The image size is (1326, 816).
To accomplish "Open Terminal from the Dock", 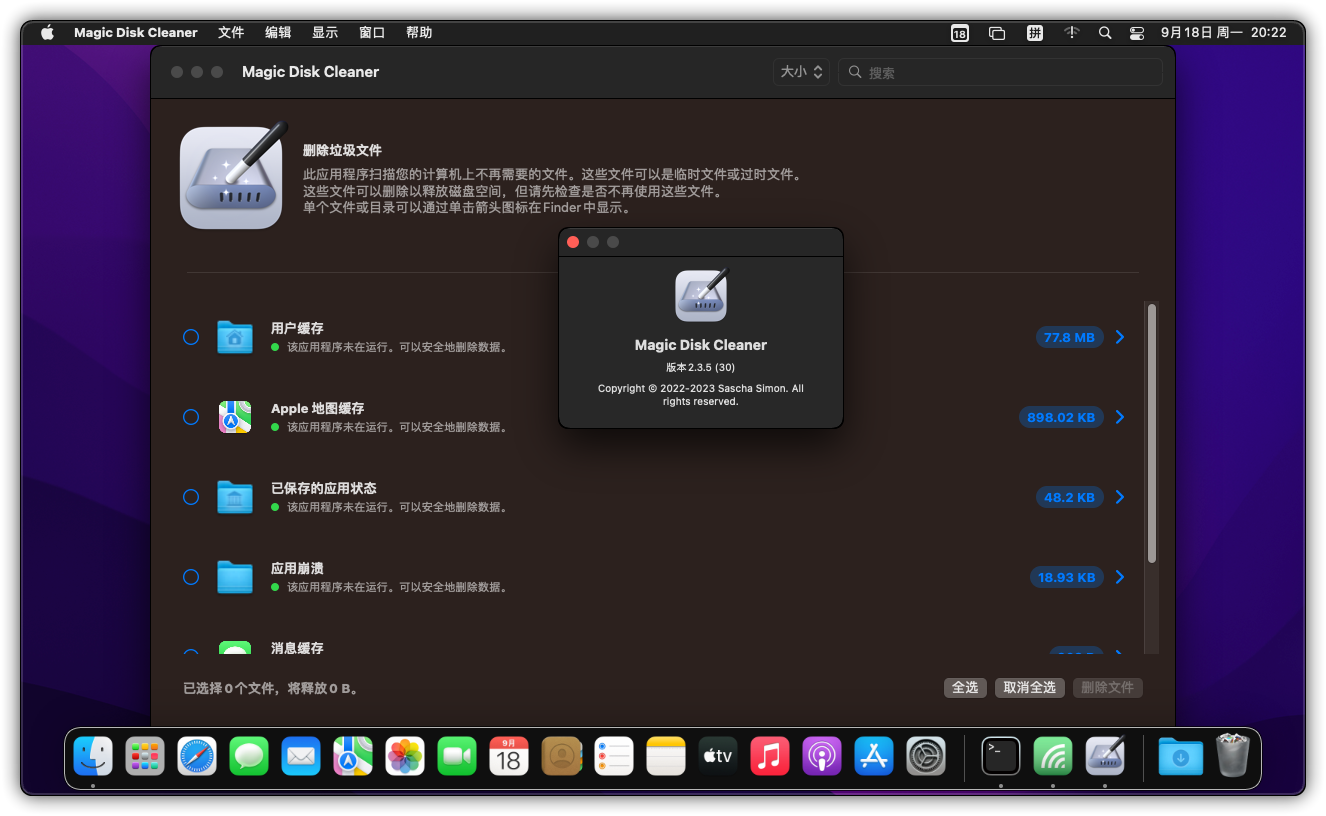I will click(1001, 756).
